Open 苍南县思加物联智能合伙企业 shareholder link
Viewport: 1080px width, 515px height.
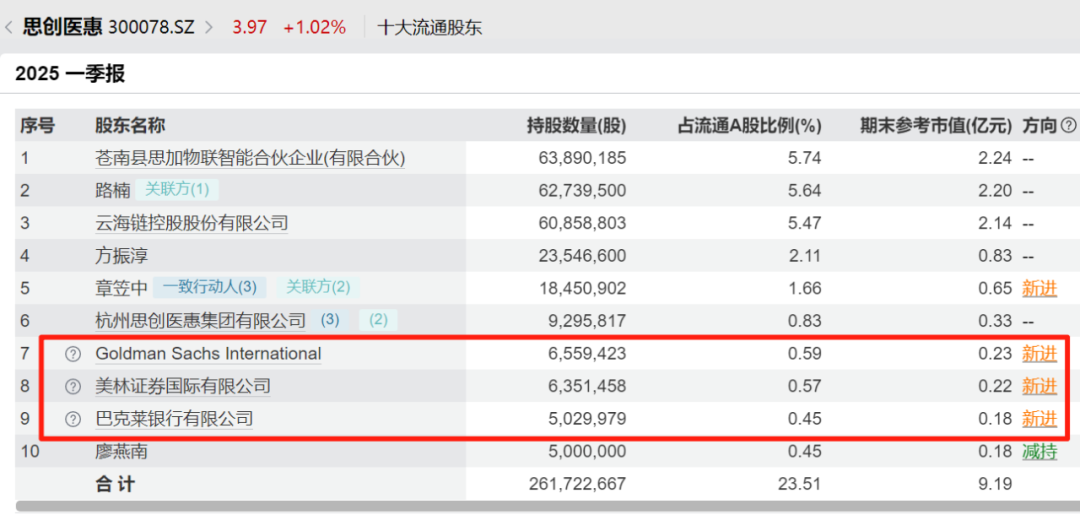(x=250, y=158)
